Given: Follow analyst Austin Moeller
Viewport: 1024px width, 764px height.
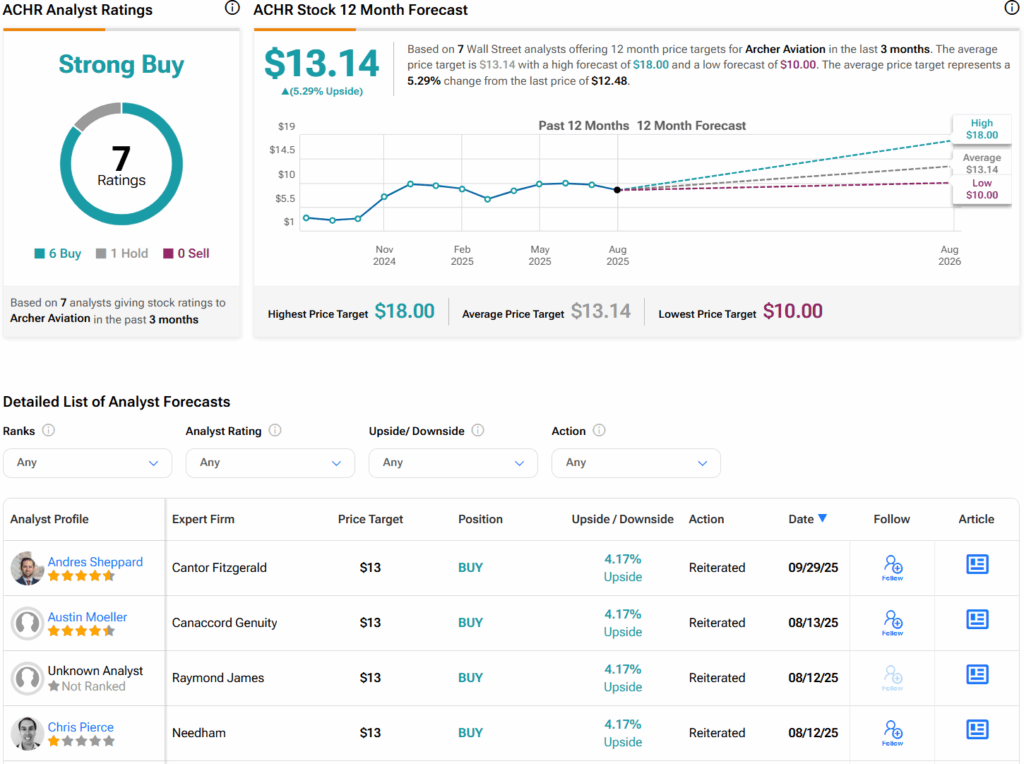Looking at the screenshot, I should pos(892,622).
